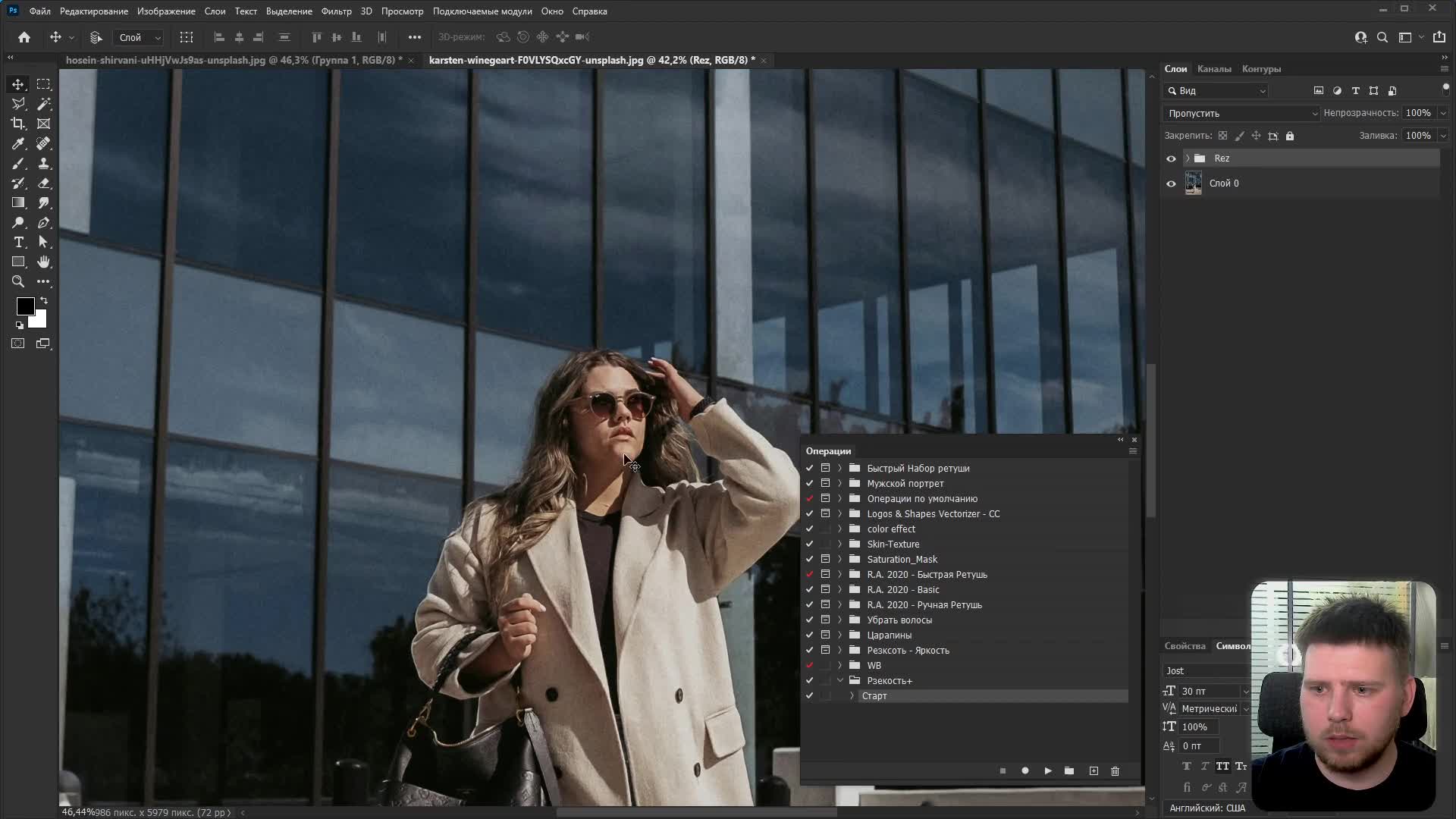Image resolution: width=1456 pixels, height=819 pixels.
Task: Toggle the checkmark for Skin-Texture action set
Action: [809, 544]
